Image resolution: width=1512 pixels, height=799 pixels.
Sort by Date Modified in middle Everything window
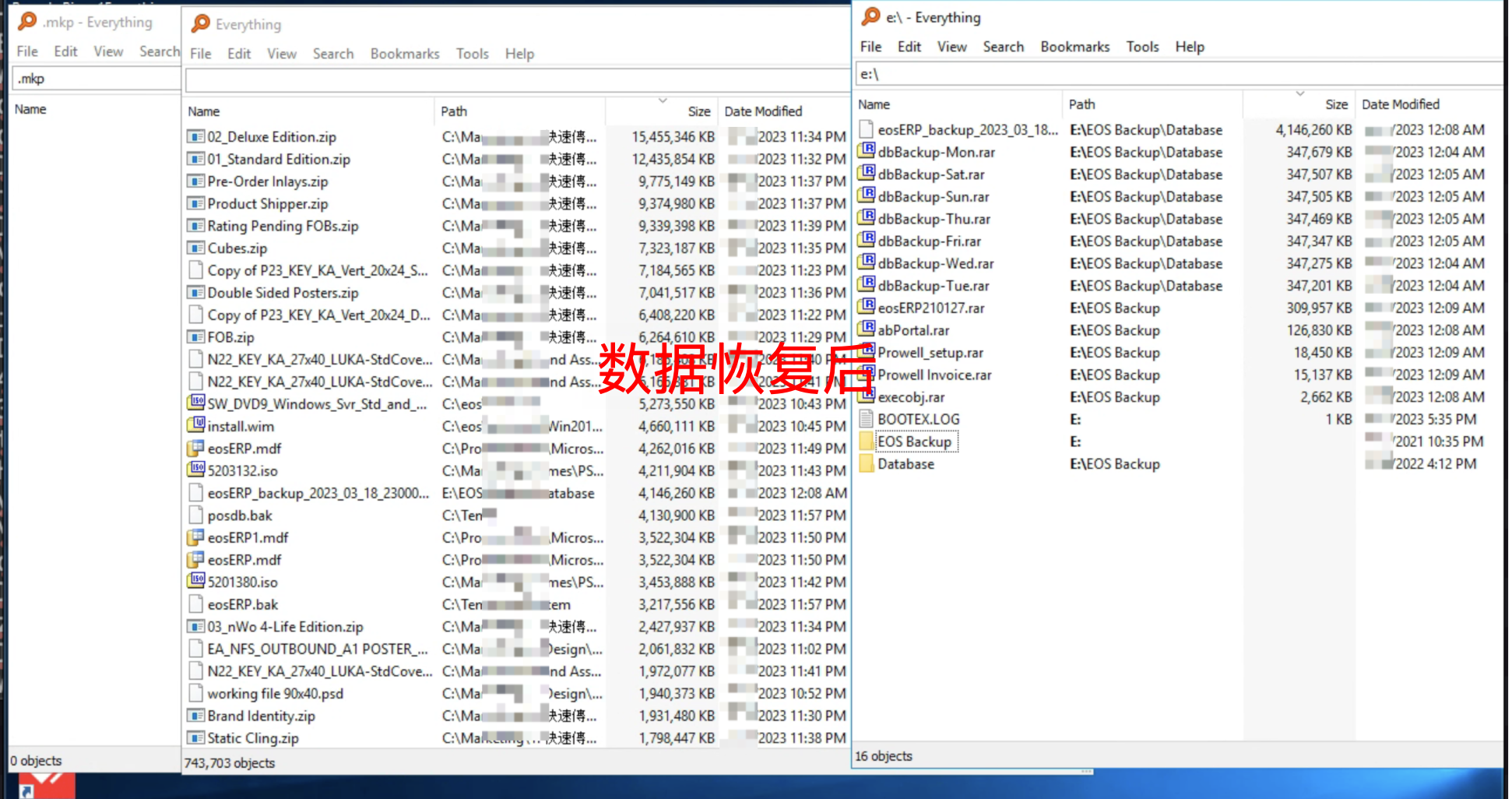tap(785, 111)
